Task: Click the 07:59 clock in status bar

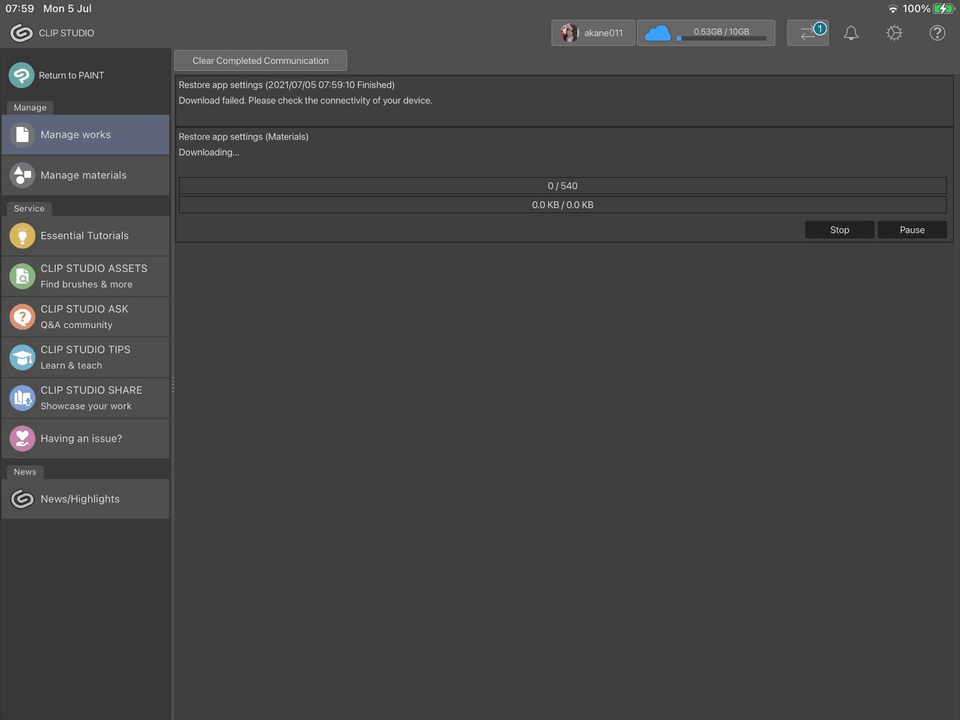Action: (x=20, y=9)
